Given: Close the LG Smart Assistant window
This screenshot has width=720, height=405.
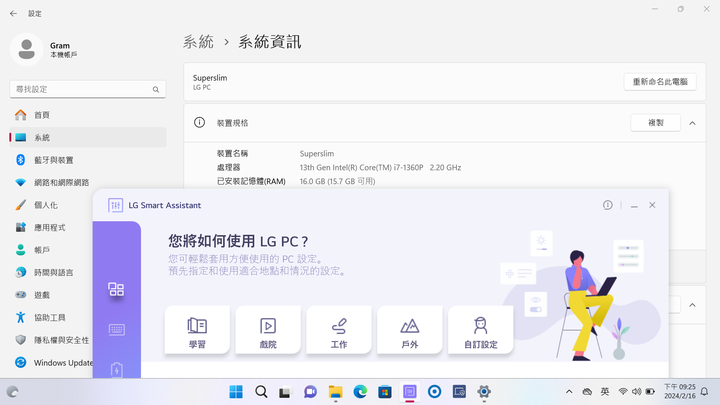Looking at the screenshot, I should click(652, 205).
